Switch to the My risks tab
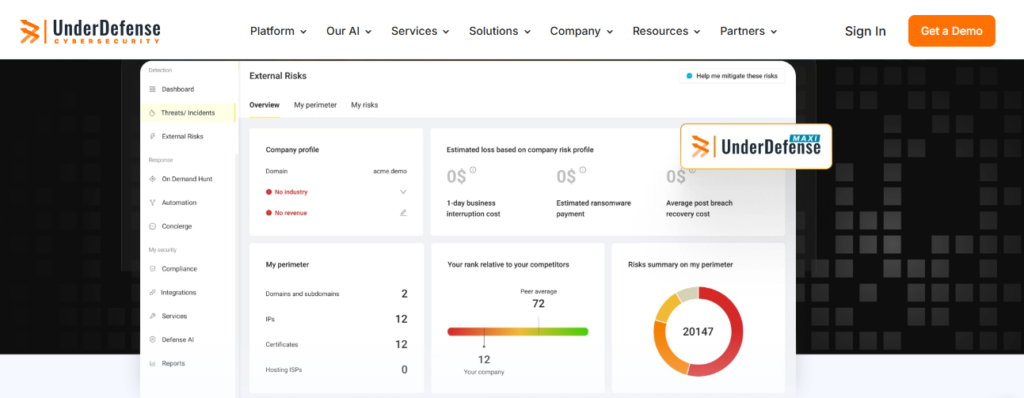This screenshot has width=1024, height=398. click(x=364, y=105)
